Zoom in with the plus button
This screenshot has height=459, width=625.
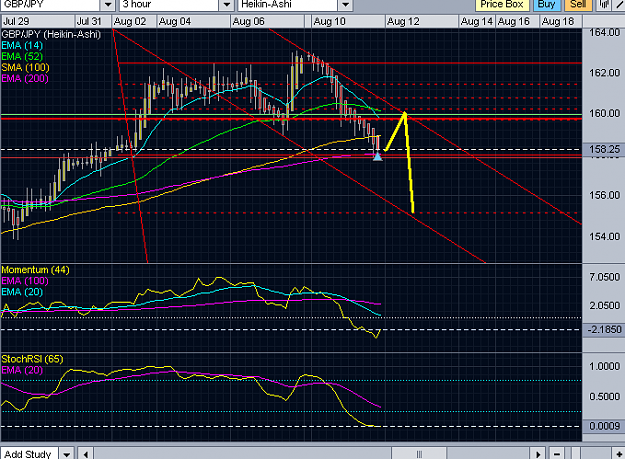[619, 453]
